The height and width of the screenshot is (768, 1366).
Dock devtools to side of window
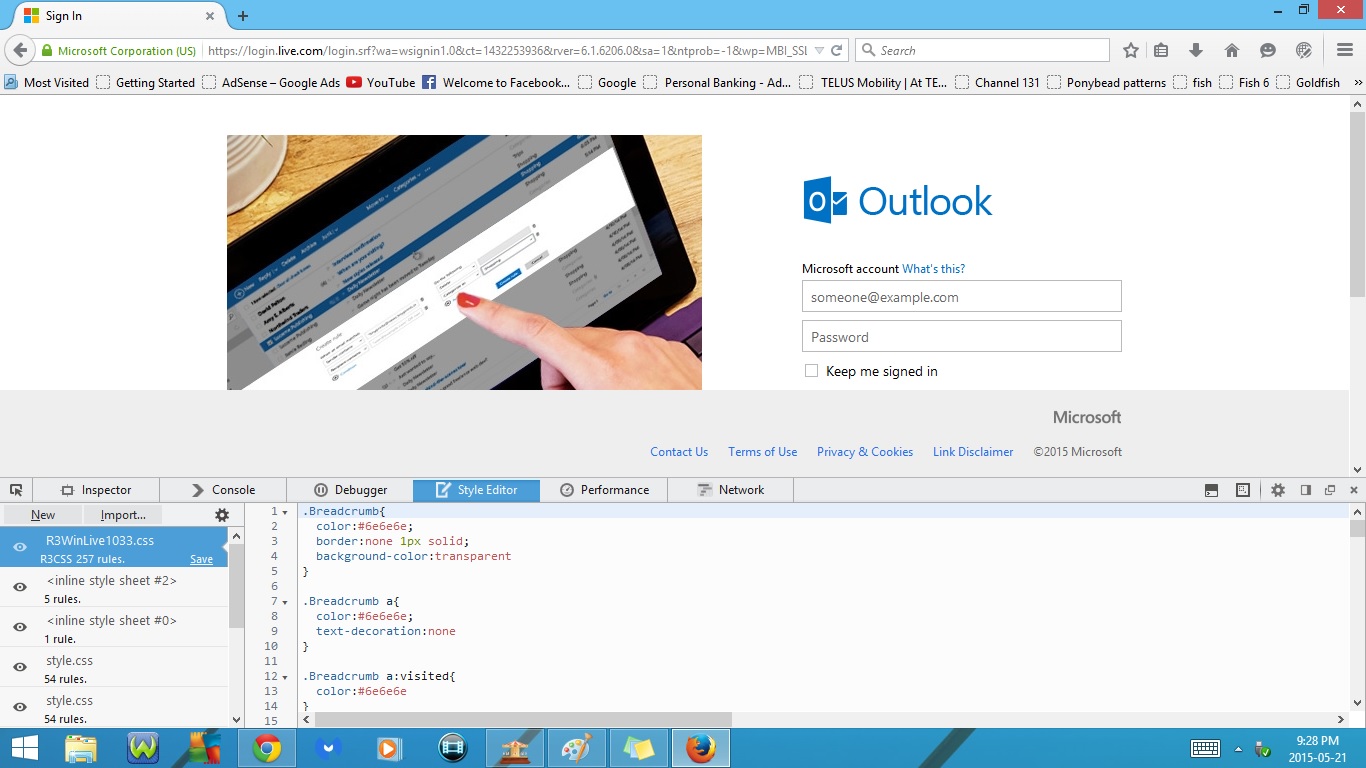coord(1305,490)
